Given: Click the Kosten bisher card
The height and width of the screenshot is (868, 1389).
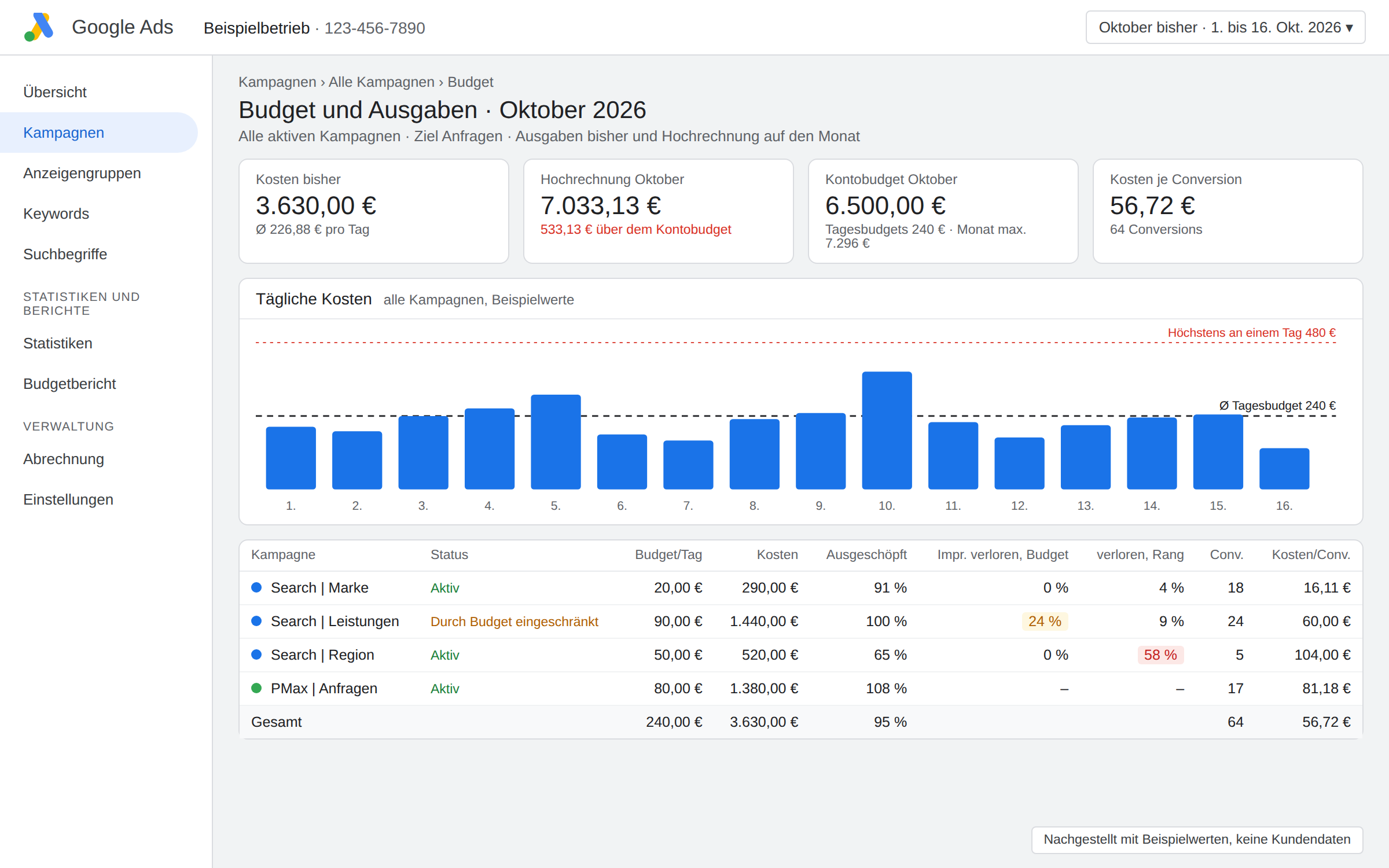Looking at the screenshot, I should tap(374, 211).
